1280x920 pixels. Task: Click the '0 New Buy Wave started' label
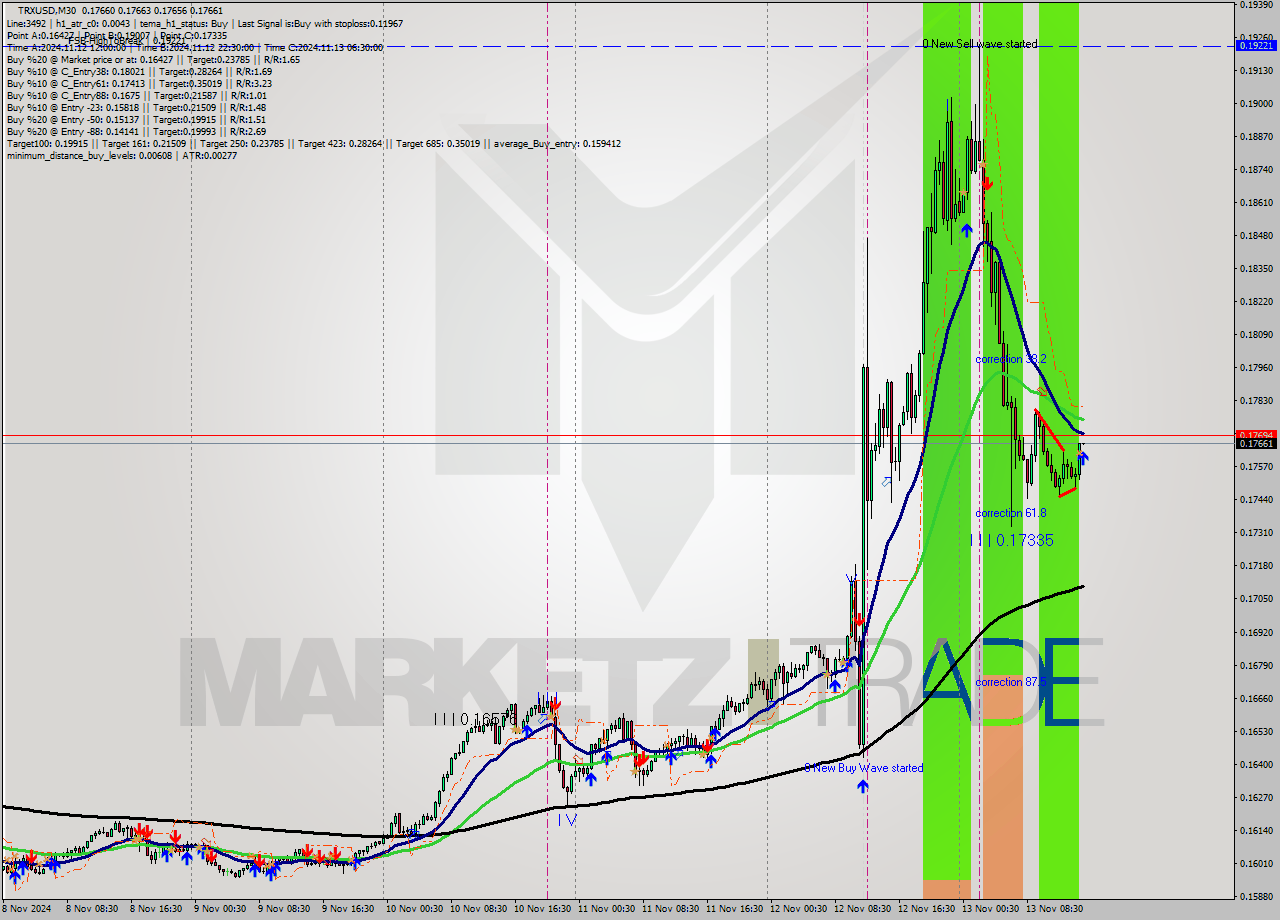(864, 768)
